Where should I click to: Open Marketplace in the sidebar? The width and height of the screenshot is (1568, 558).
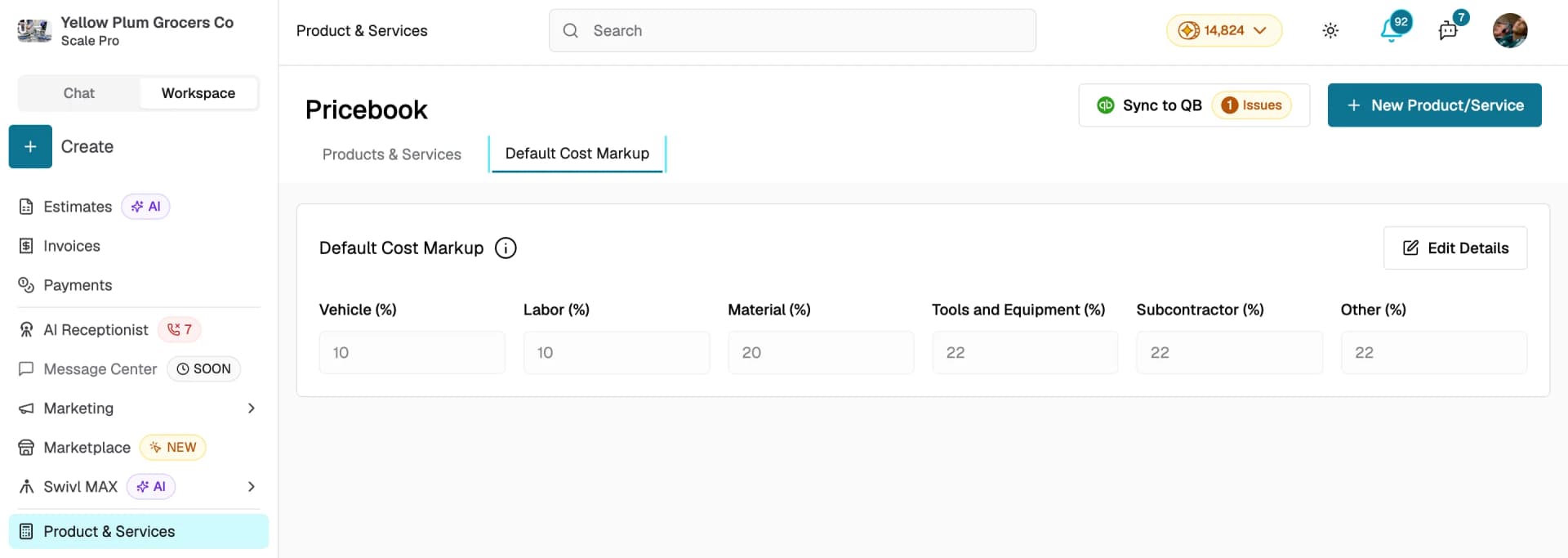(87, 448)
